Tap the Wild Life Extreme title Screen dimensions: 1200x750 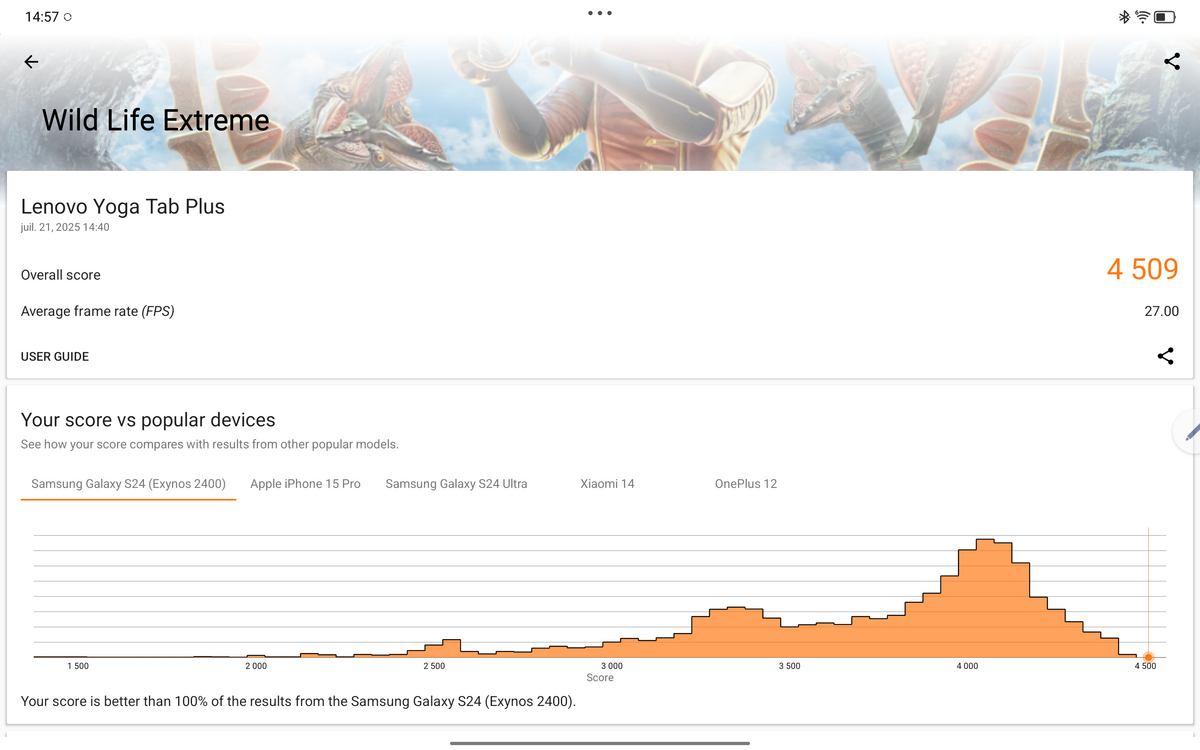156,121
